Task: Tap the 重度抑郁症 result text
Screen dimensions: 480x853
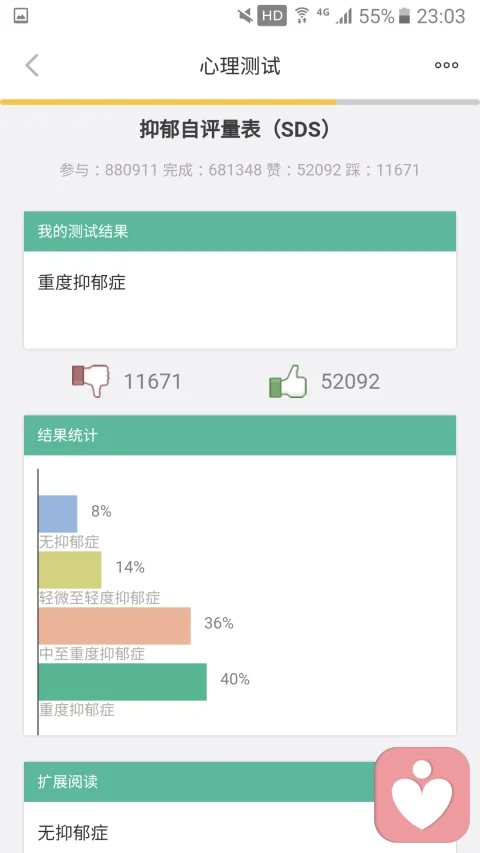Action: [82, 282]
